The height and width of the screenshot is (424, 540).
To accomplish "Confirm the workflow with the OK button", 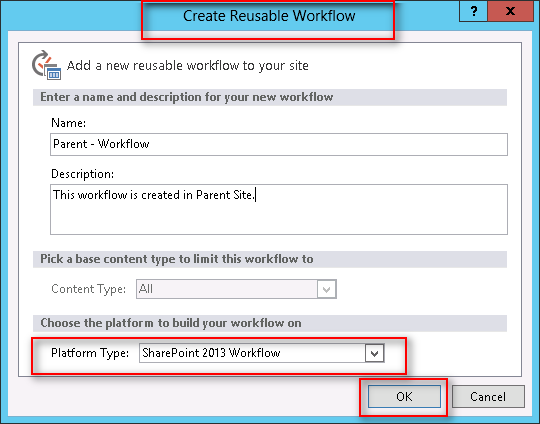I will [x=404, y=396].
